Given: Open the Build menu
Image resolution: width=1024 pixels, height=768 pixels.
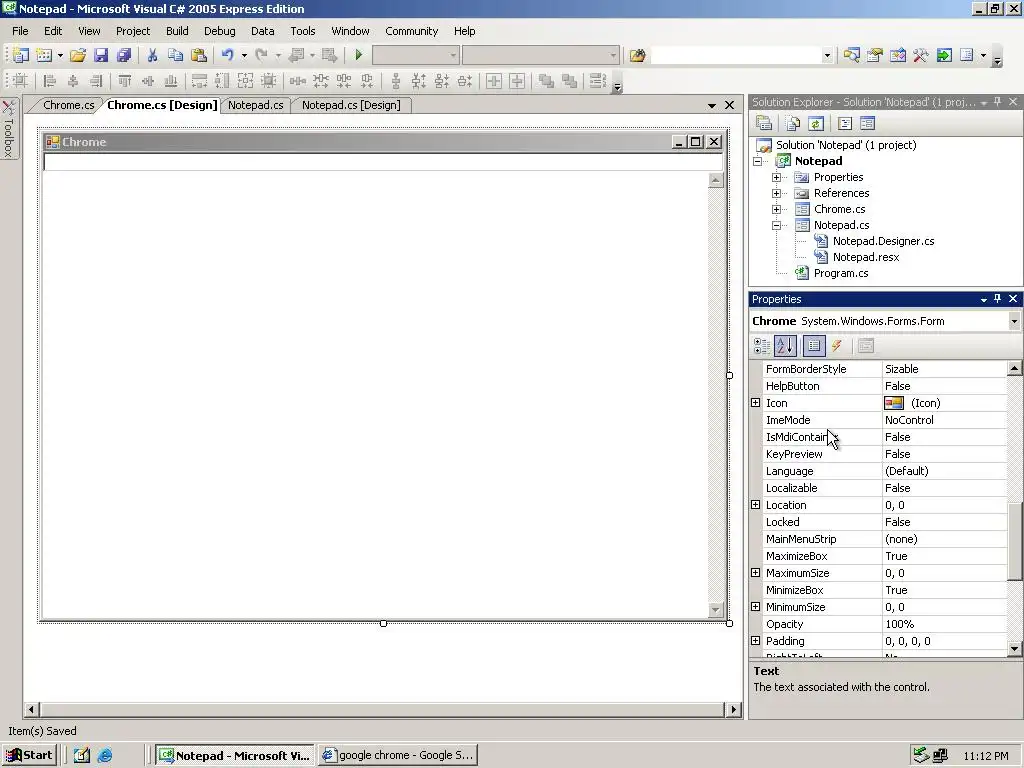Looking at the screenshot, I should coord(177,31).
